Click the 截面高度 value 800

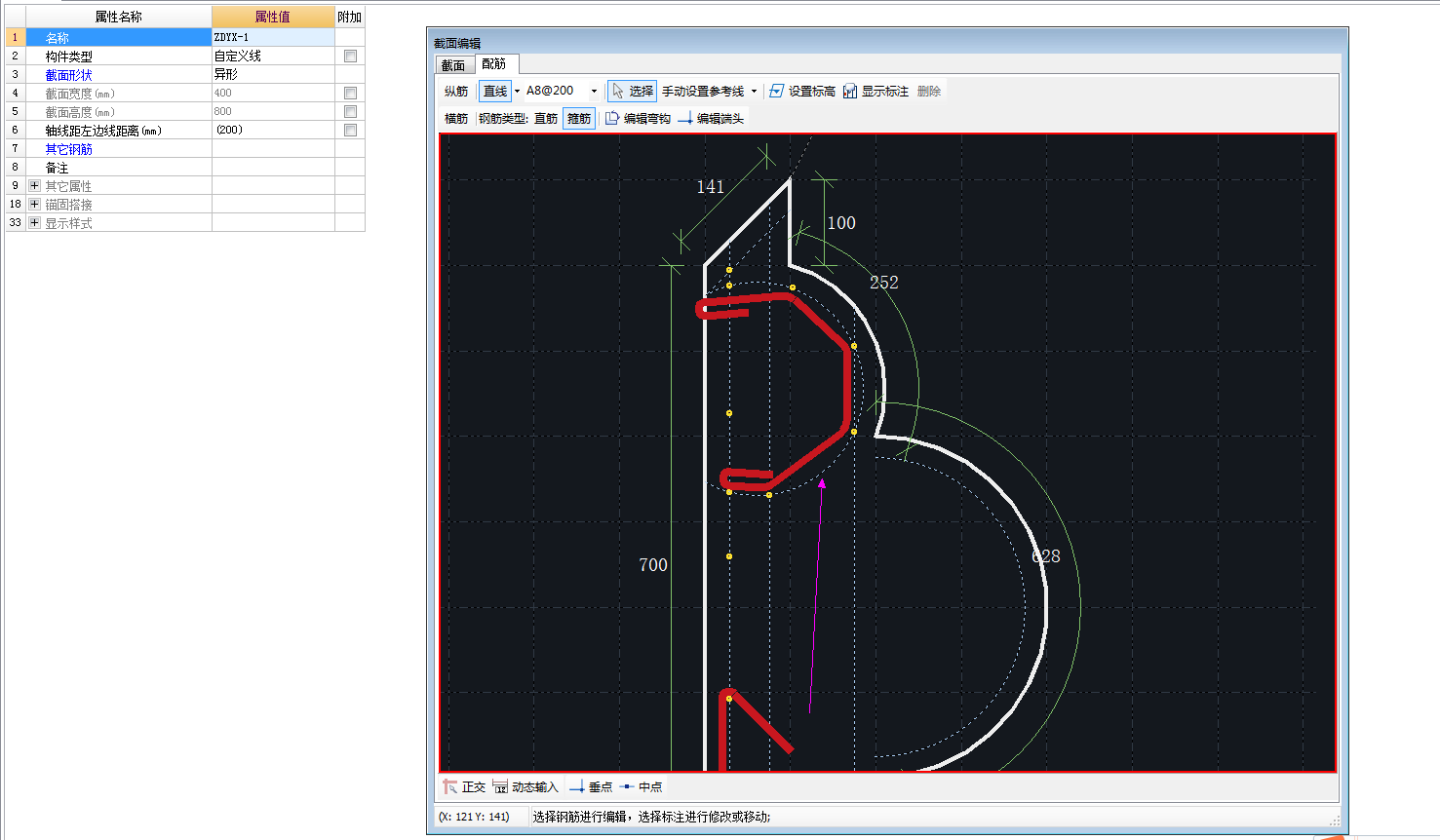point(273,112)
